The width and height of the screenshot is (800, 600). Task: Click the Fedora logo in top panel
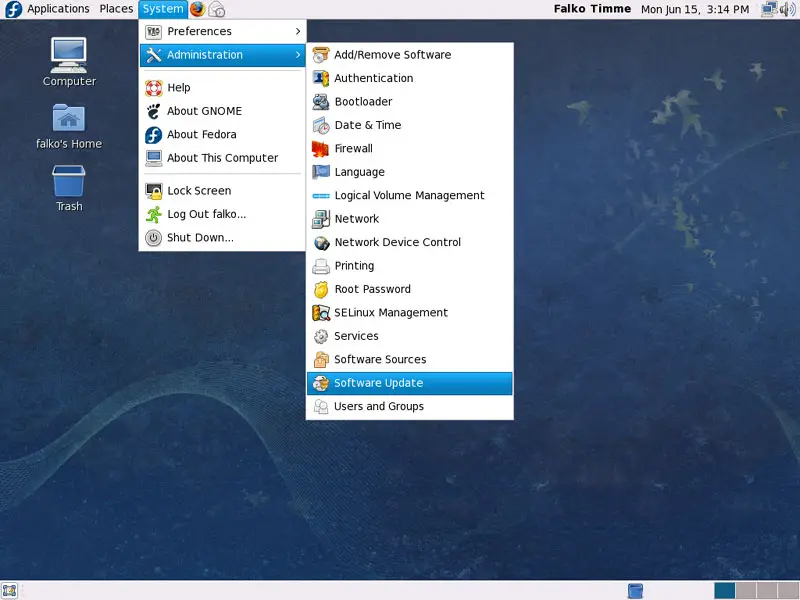point(13,9)
